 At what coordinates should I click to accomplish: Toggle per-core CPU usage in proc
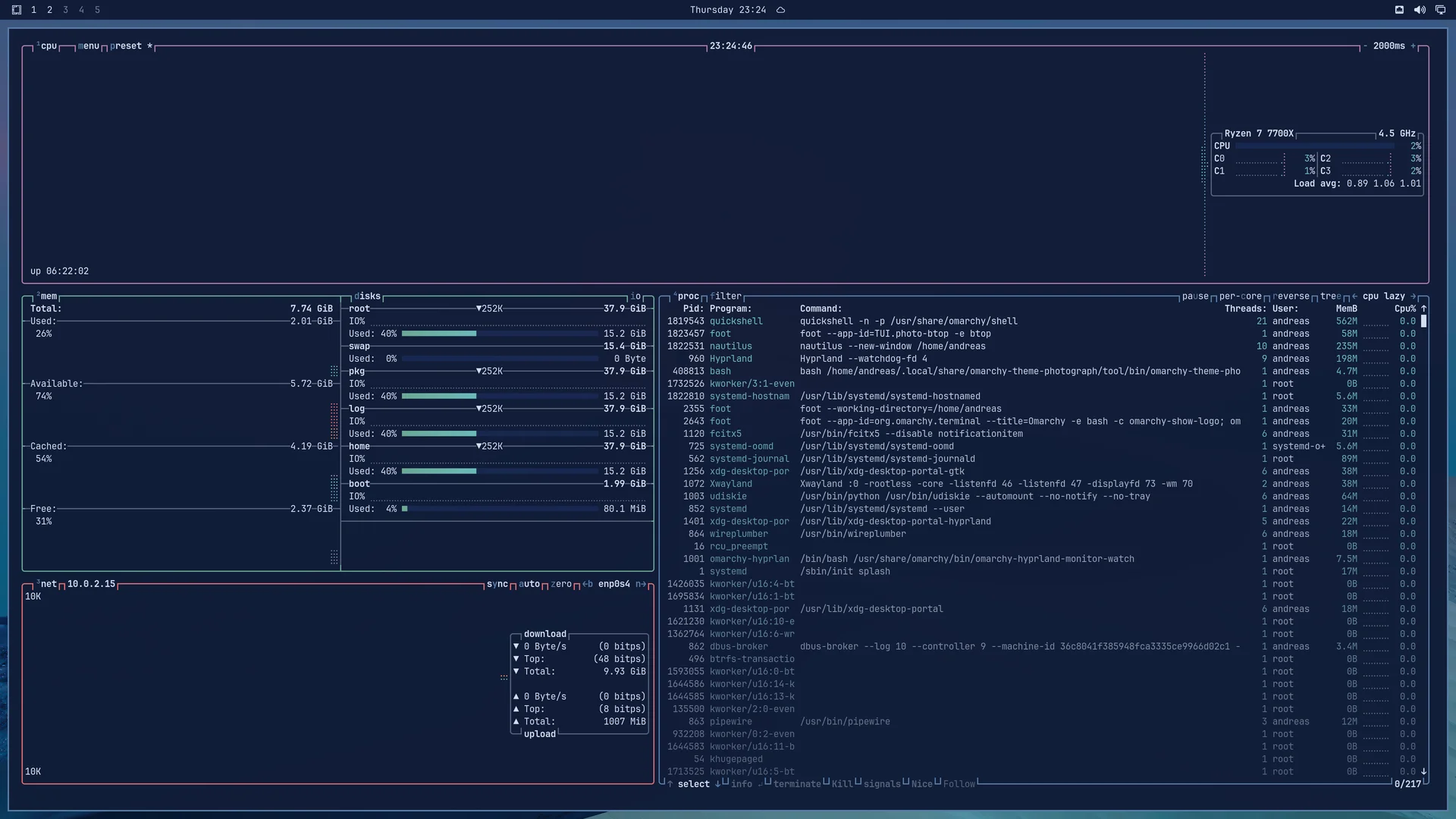1241,297
